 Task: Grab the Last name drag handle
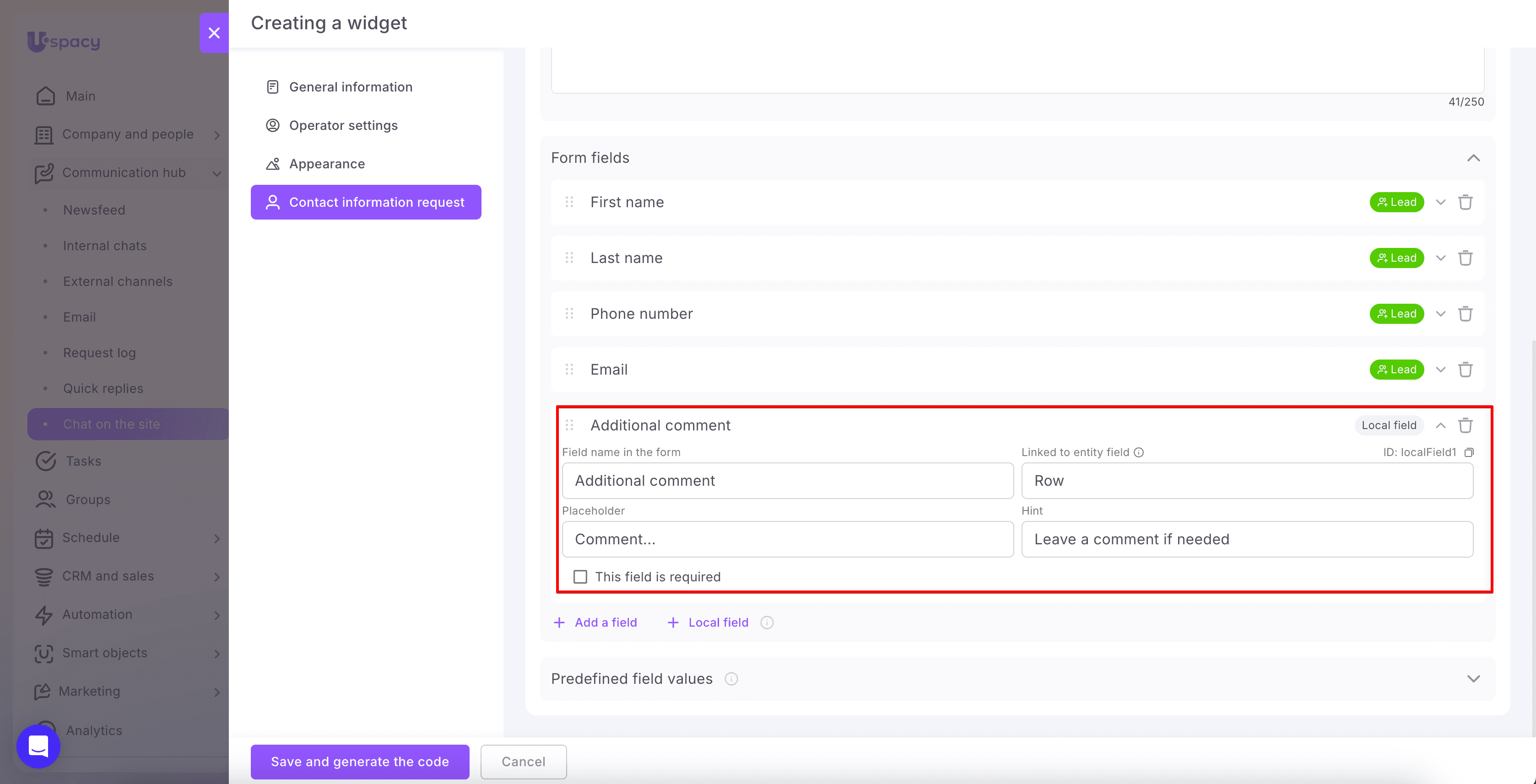(x=569, y=258)
